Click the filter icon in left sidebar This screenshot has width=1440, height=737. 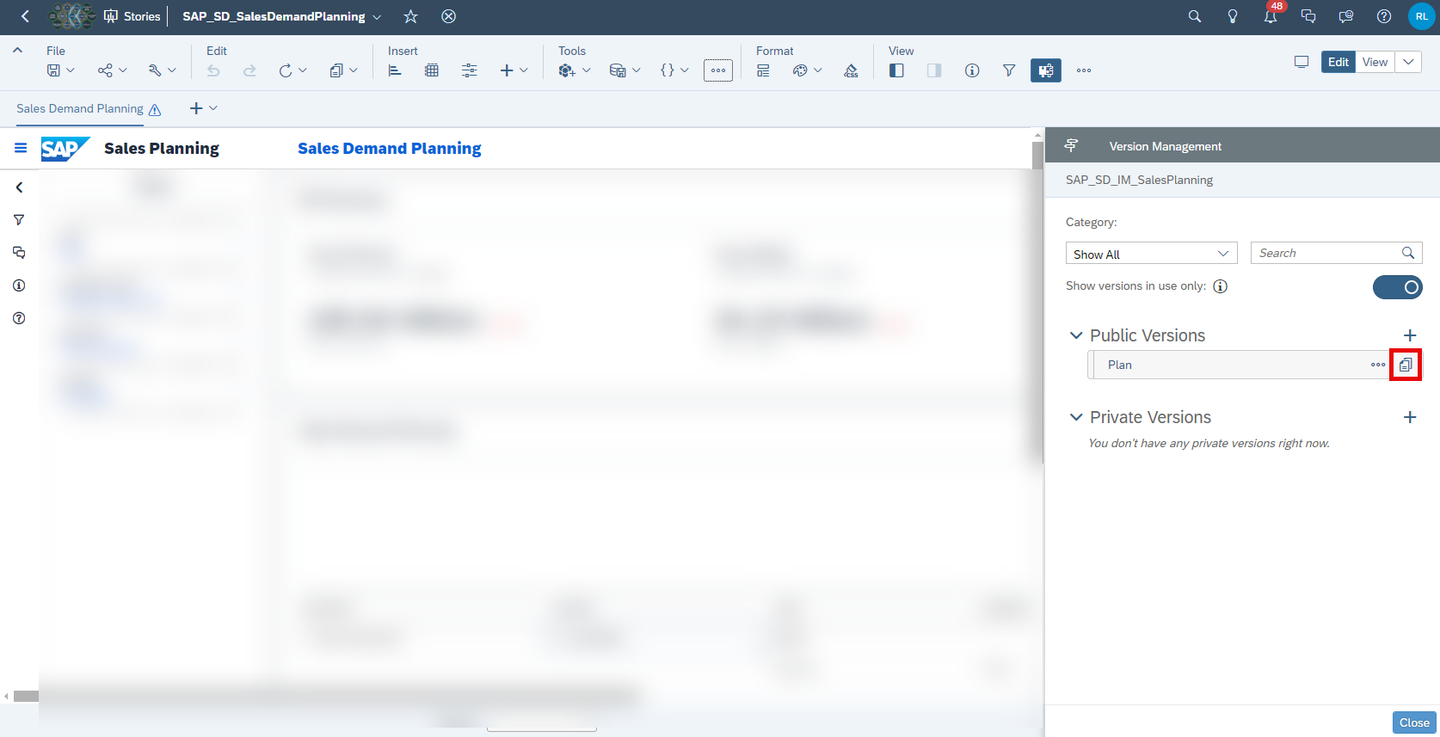[19, 220]
